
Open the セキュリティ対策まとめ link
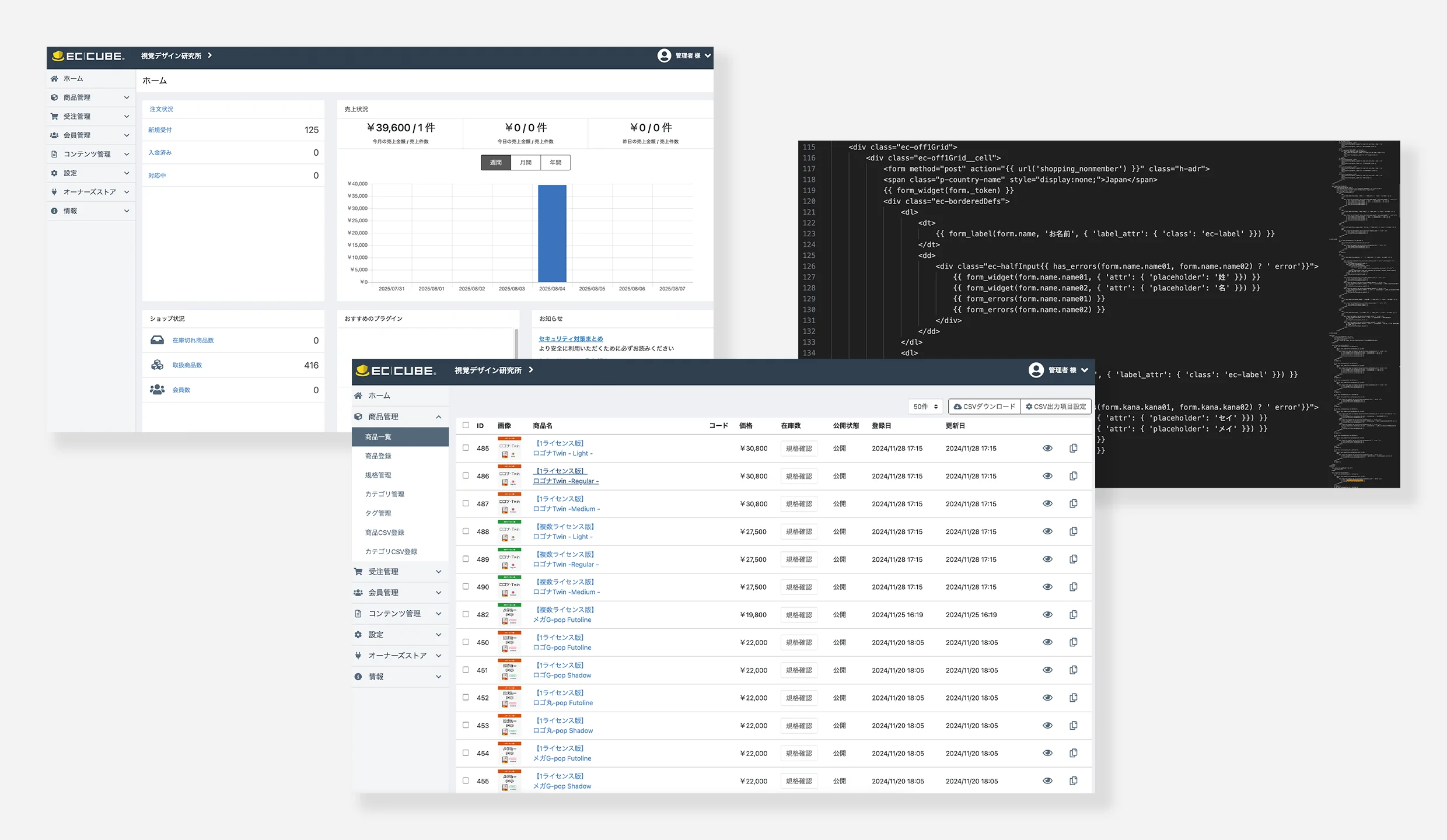pyautogui.click(x=570, y=339)
